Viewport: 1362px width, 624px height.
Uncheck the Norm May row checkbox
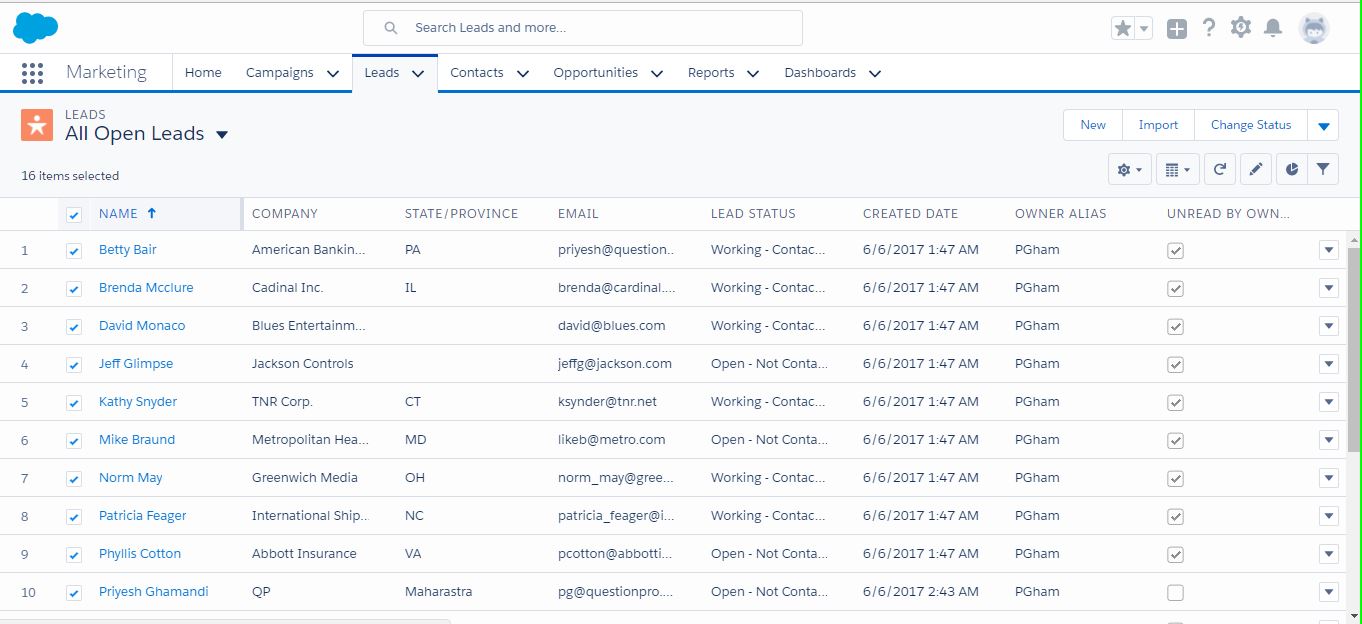[74, 479]
